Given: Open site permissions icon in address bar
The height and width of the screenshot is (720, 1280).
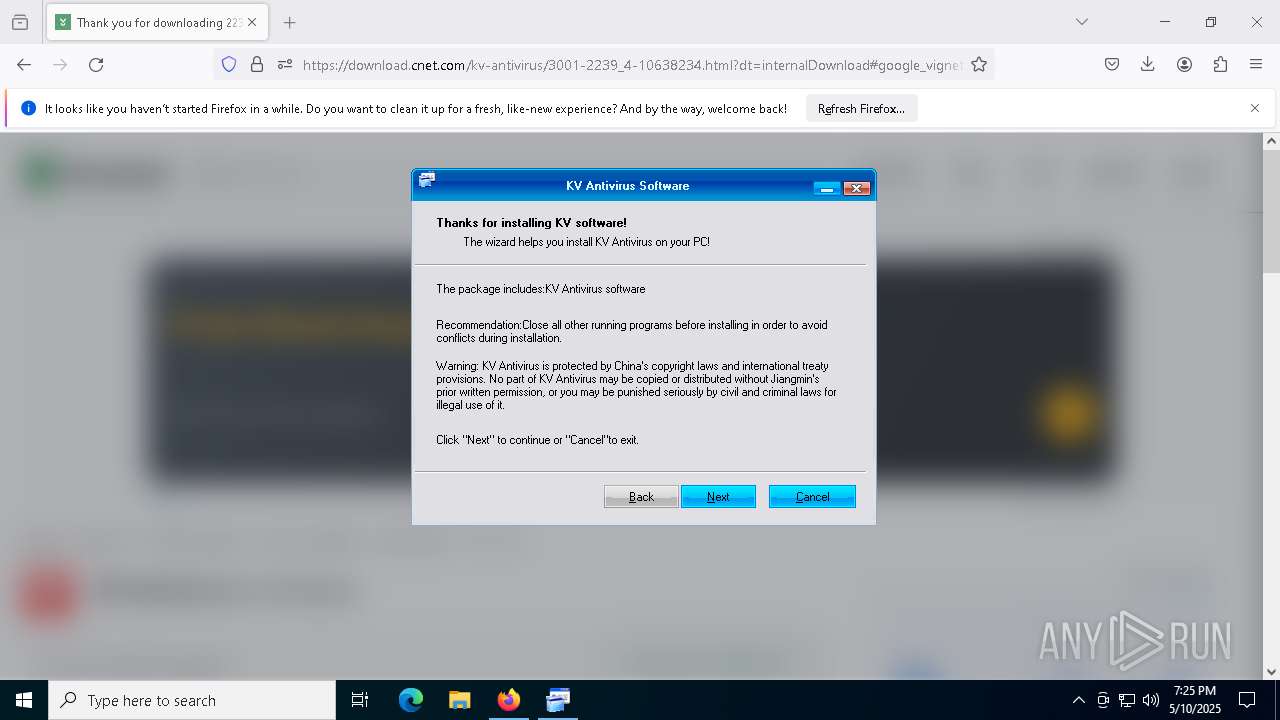Looking at the screenshot, I should tap(285, 64).
